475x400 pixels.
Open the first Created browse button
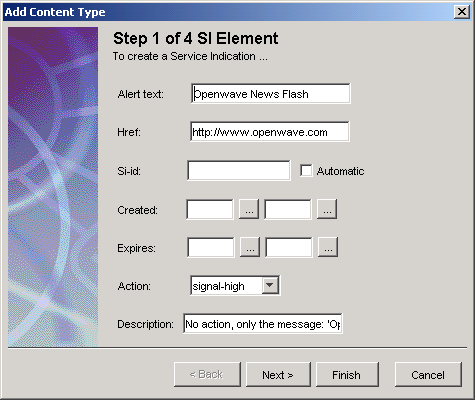[249, 209]
